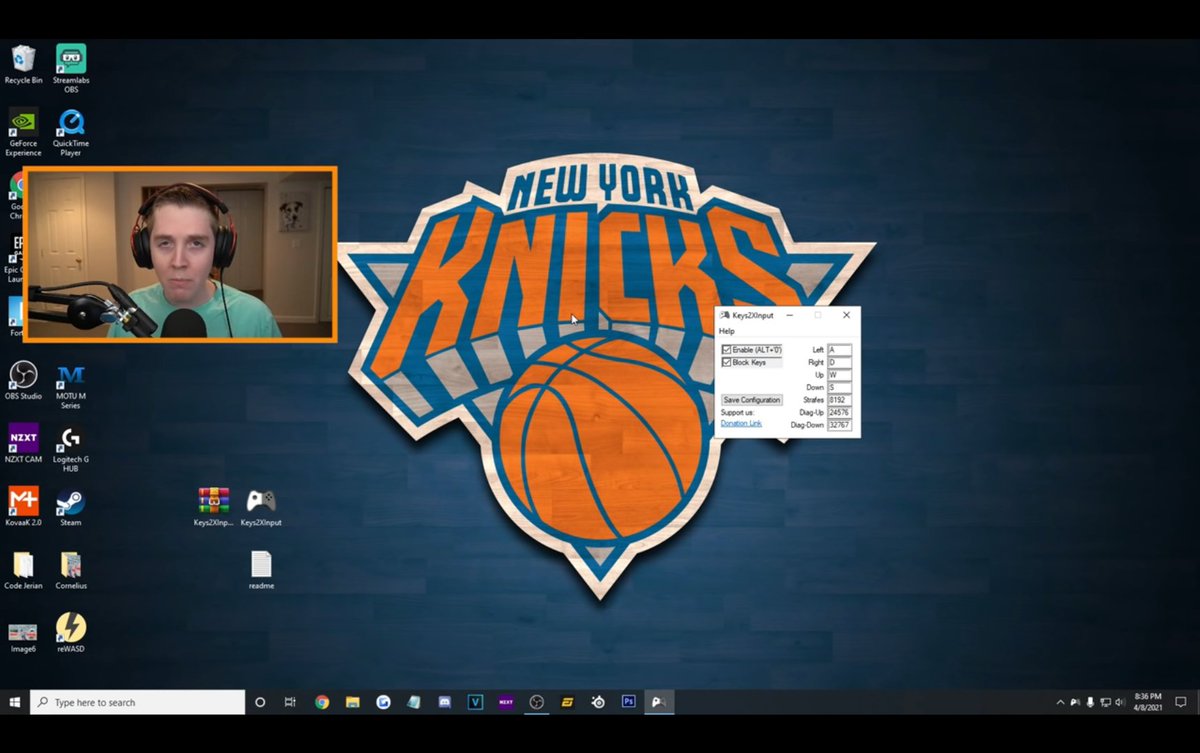Image resolution: width=1200 pixels, height=753 pixels.
Task: Open the Donation Link hyperlink
Action: tap(741, 424)
